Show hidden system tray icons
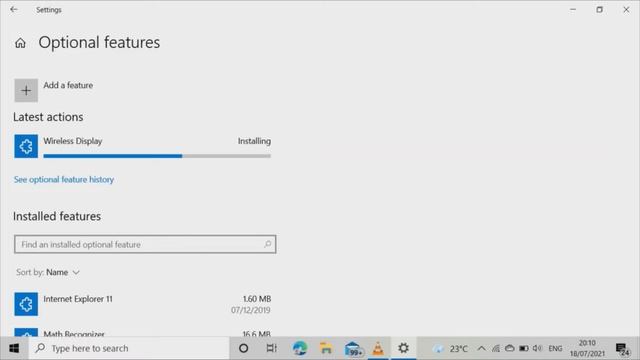Screen dimensions: 640x360 pyautogui.click(x=482, y=349)
